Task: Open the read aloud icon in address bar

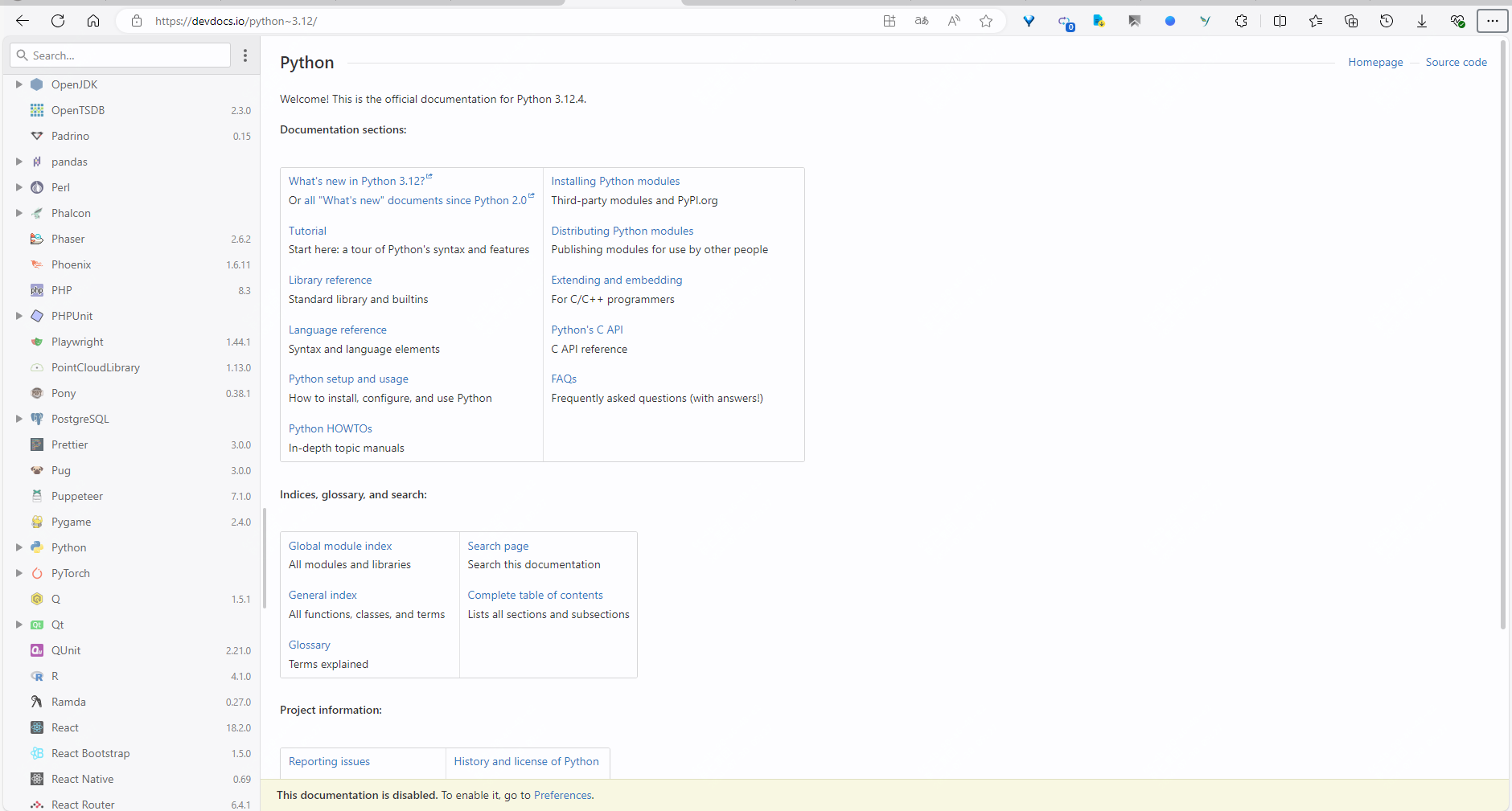Action: pos(954,21)
